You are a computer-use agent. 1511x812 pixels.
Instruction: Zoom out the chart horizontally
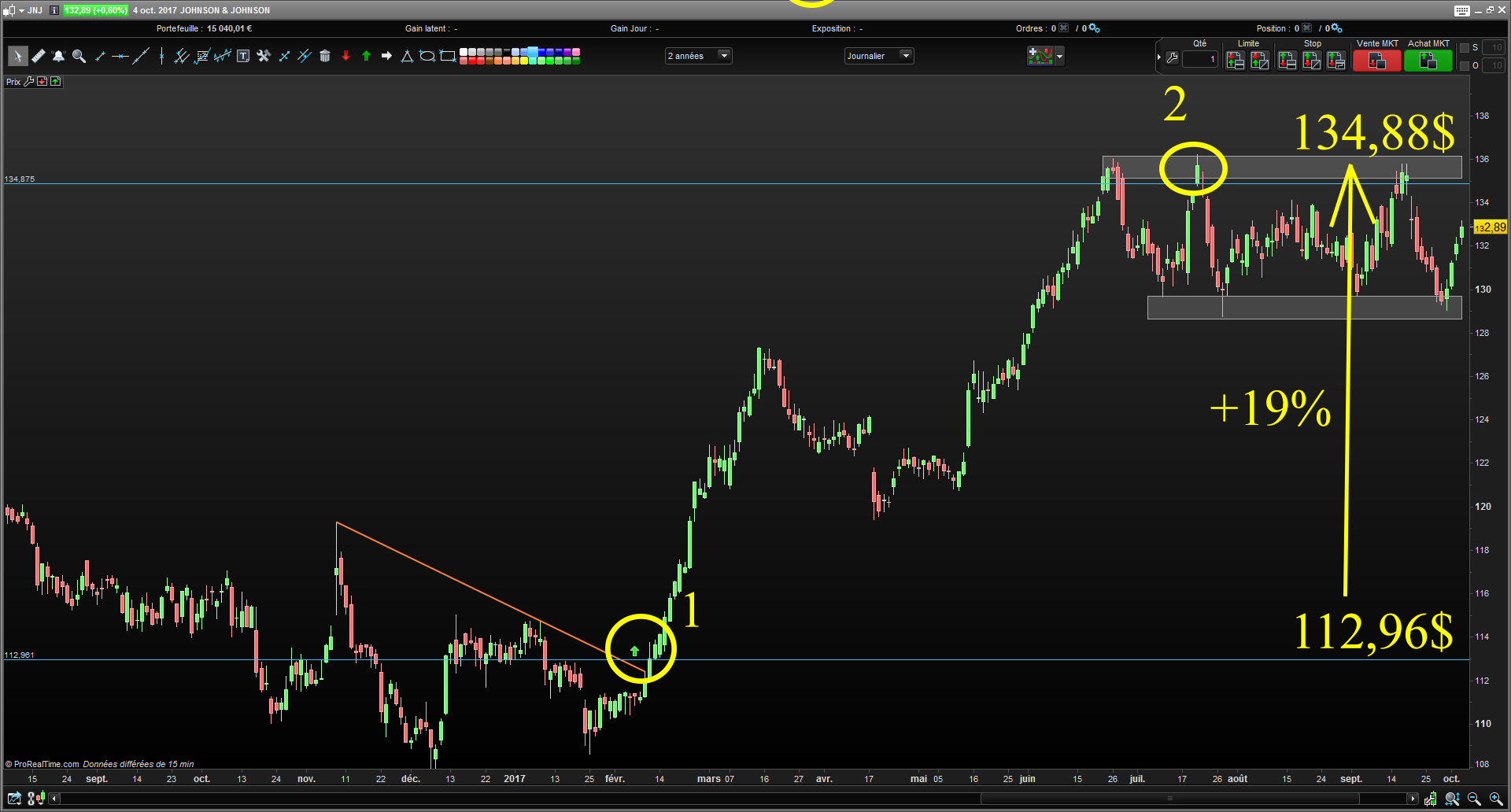[x=1474, y=799]
